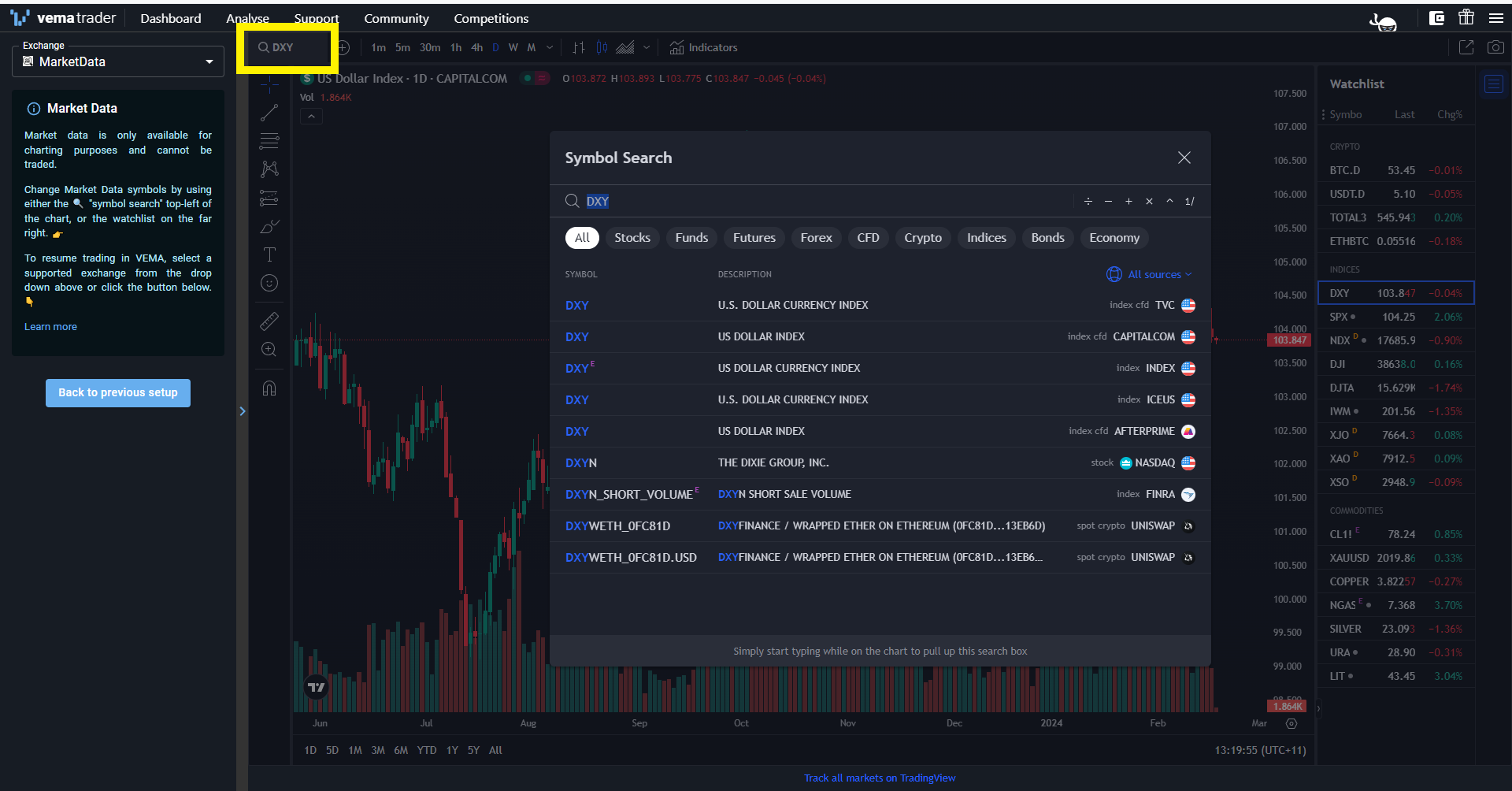Open the All sources filter dropdown
Image resolution: width=1512 pixels, height=791 pixels.
pos(1150,274)
